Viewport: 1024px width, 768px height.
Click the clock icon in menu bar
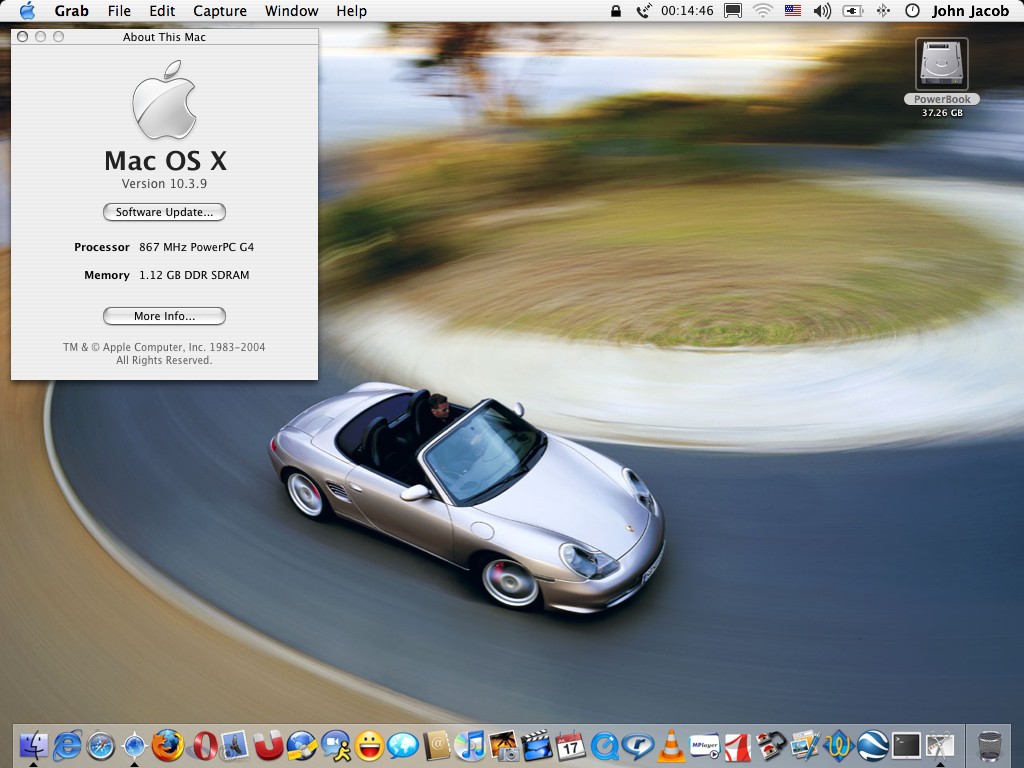[x=912, y=10]
